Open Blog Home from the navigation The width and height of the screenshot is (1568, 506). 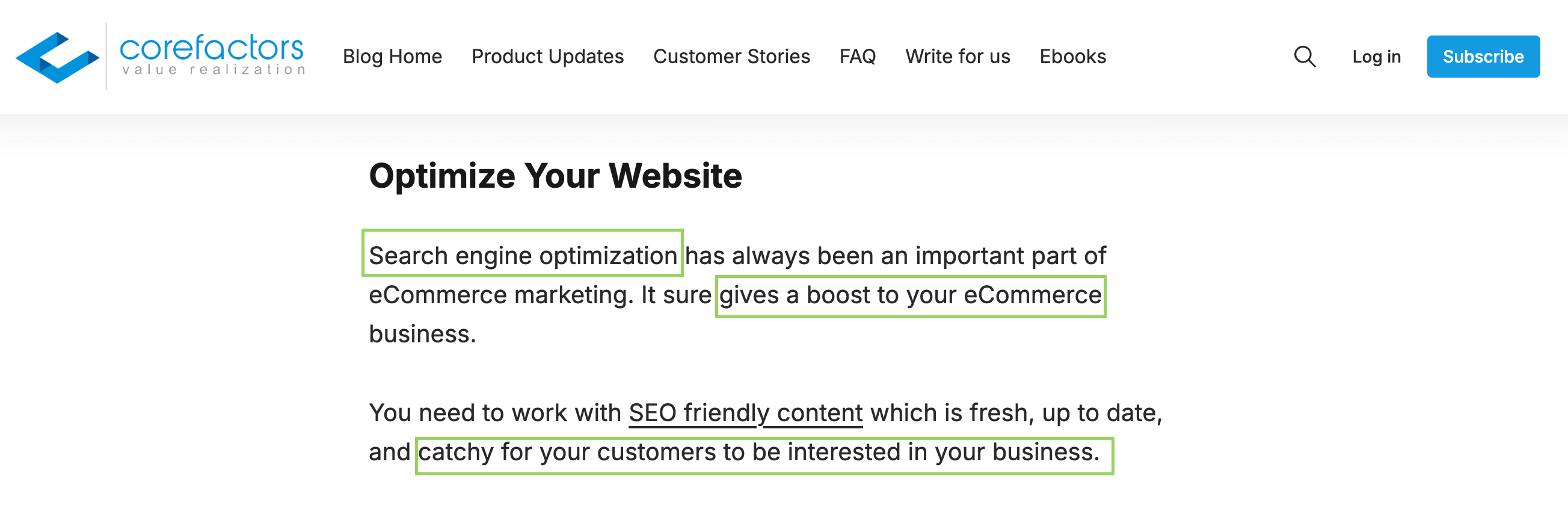[x=393, y=57]
